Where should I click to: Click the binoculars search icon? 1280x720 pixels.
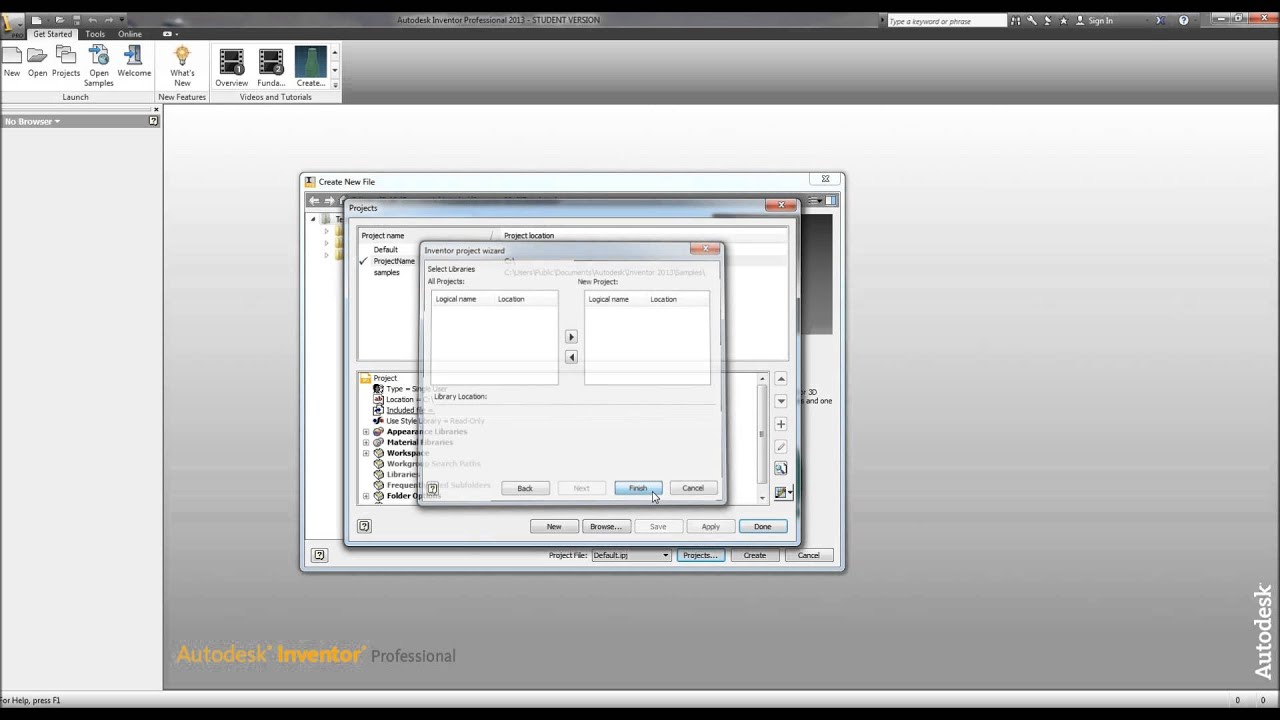coord(1016,20)
